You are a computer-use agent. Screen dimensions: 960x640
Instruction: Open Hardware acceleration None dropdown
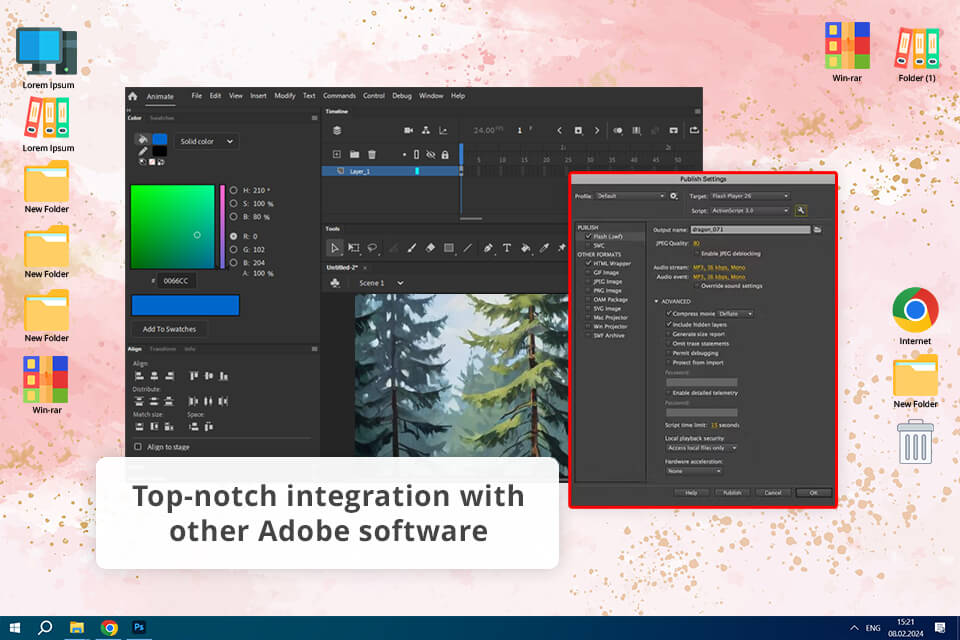click(x=694, y=471)
